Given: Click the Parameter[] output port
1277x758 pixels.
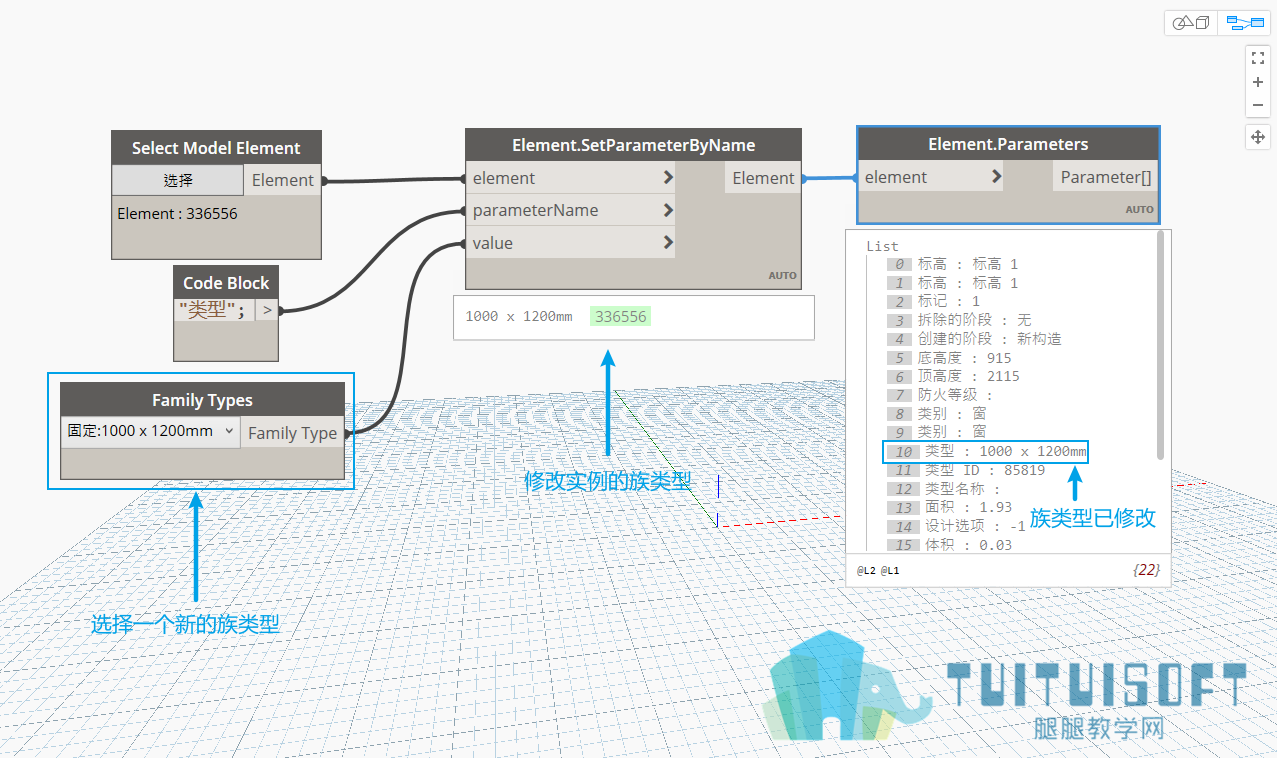Looking at the screenshot, I should click(1106, 177).
